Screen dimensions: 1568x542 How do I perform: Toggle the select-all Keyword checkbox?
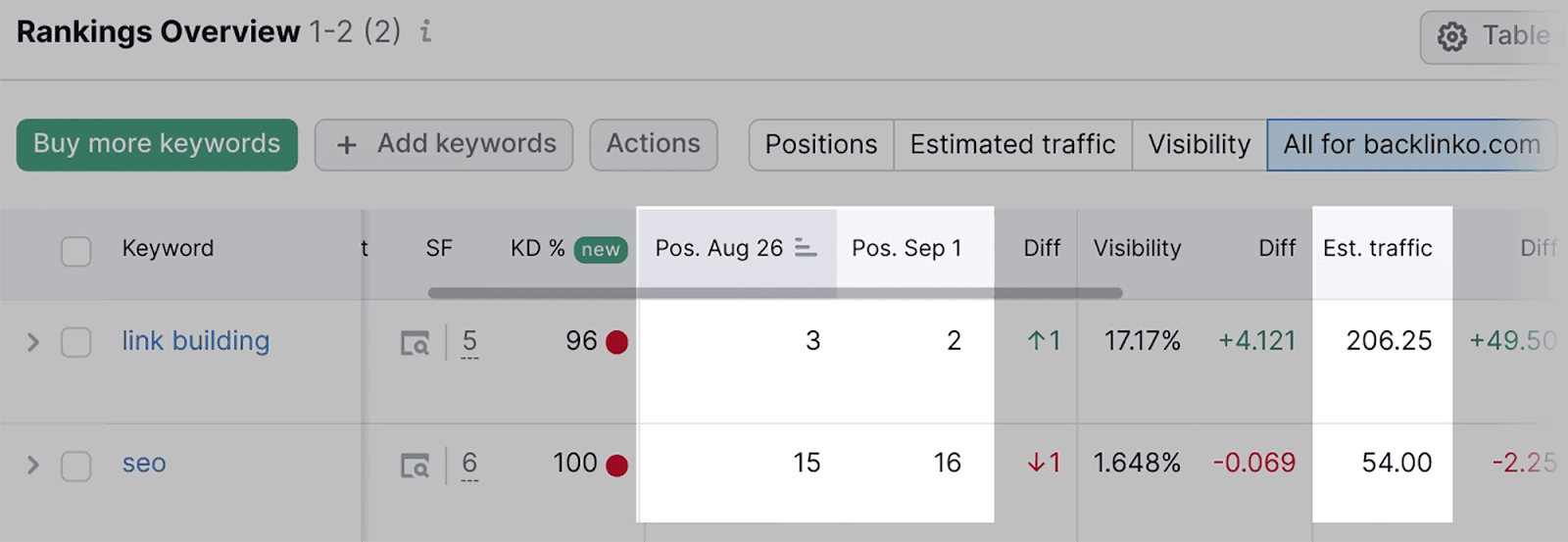point(75,251)
